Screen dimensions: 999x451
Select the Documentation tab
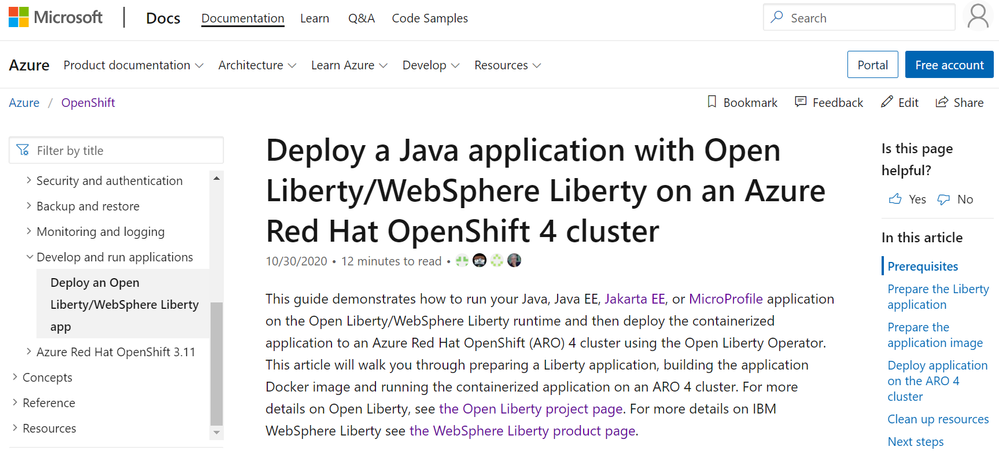[x=243, y=18]
